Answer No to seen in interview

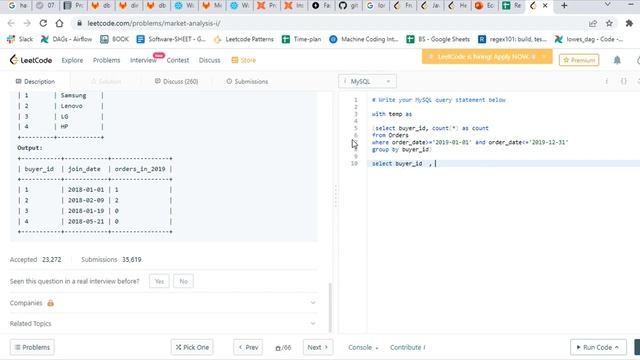tap(183, 281)
